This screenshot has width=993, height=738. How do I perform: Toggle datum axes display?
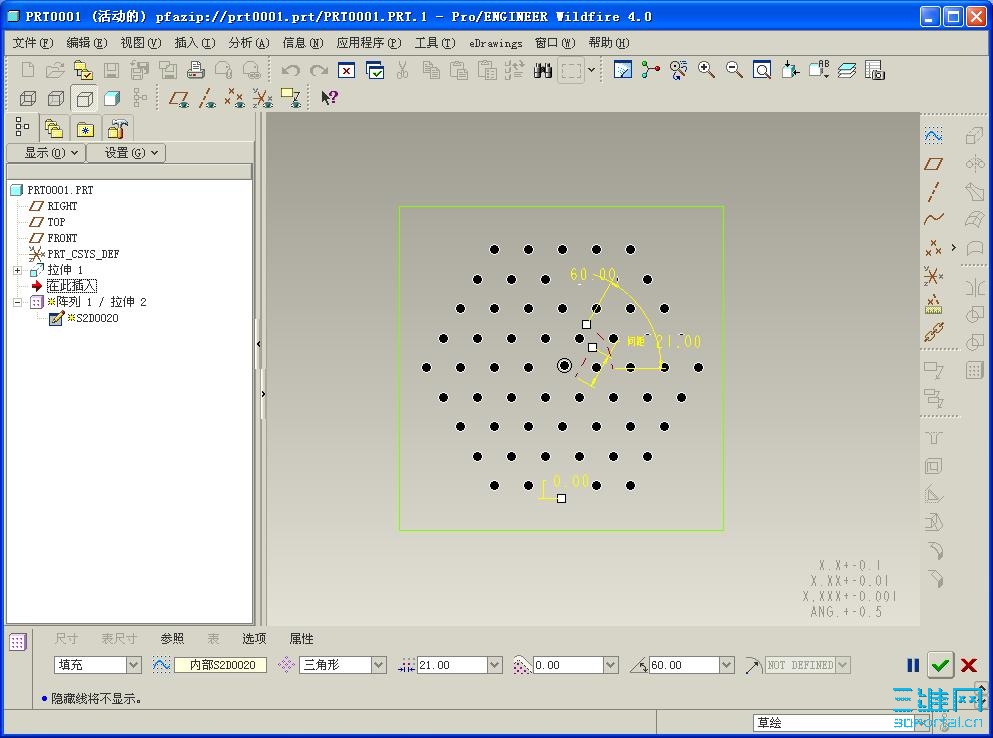pyautogui.click(x=207, y=98)
